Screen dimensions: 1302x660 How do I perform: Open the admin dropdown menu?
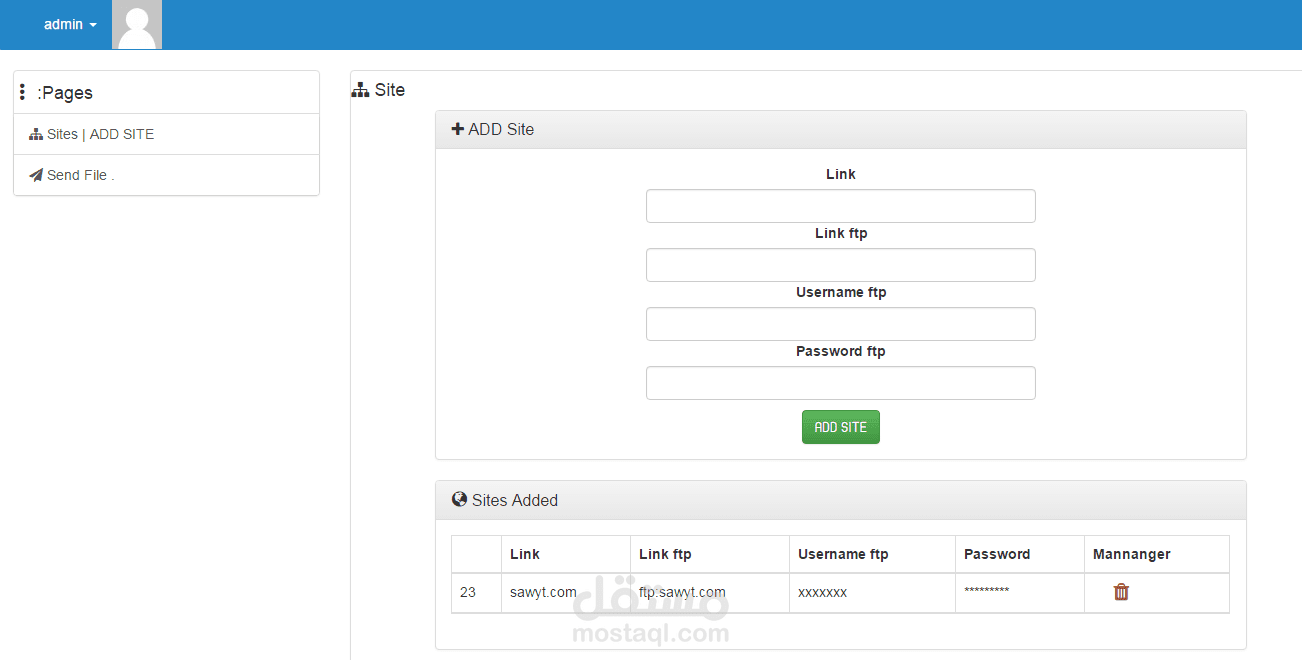coord(70,24)
